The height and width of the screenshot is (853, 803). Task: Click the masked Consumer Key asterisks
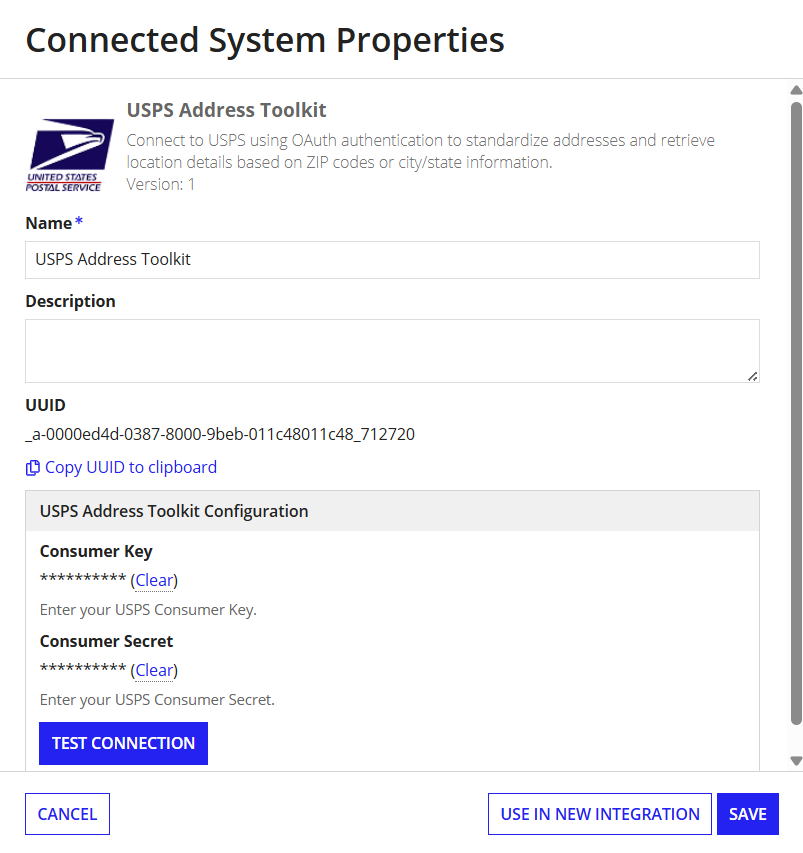pos(83,579)
